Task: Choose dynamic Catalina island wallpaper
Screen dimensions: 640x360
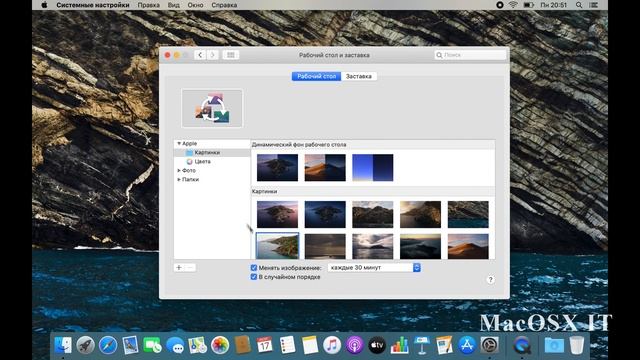Action: pos(278,167)
